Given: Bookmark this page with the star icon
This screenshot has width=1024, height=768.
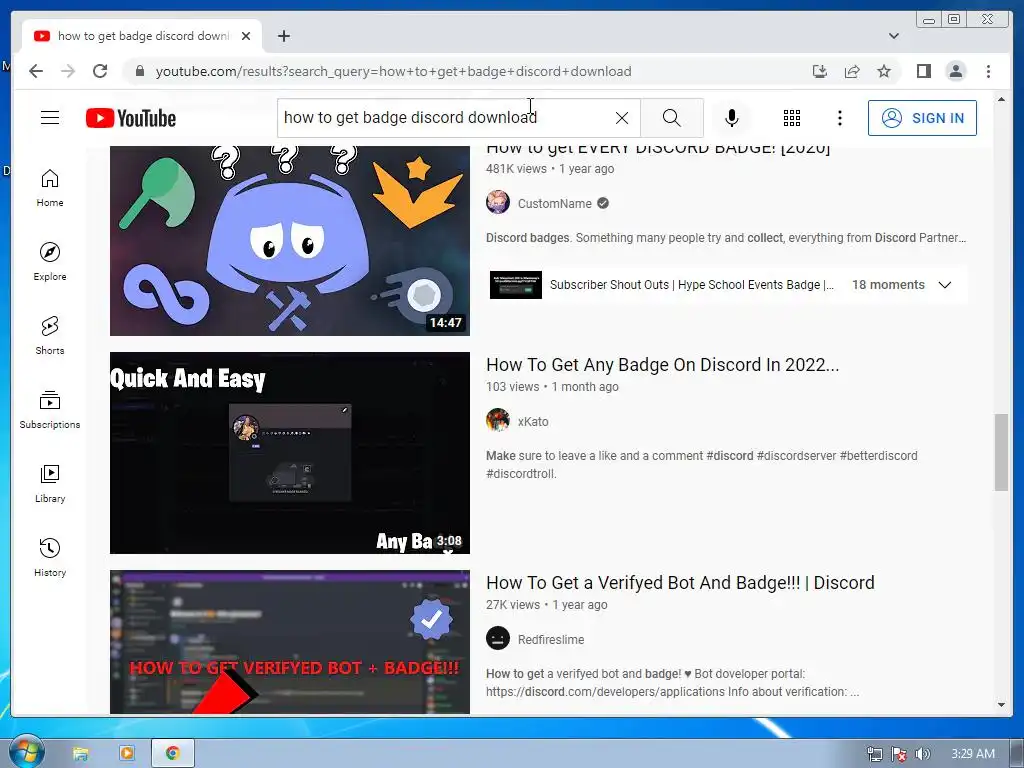Looking at the screenshot, I should tap(884, 71).
